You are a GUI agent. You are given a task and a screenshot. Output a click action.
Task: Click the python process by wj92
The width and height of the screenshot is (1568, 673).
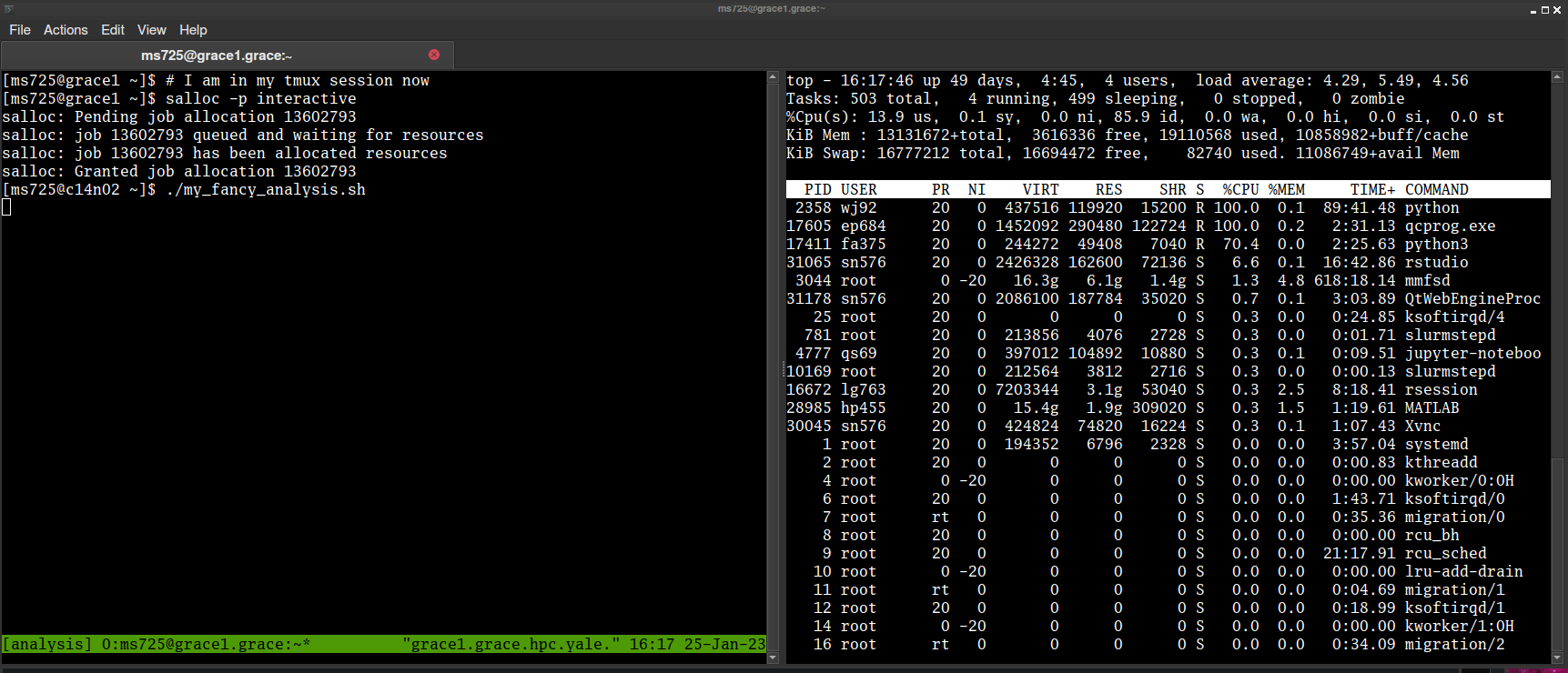click(1168, 207)
